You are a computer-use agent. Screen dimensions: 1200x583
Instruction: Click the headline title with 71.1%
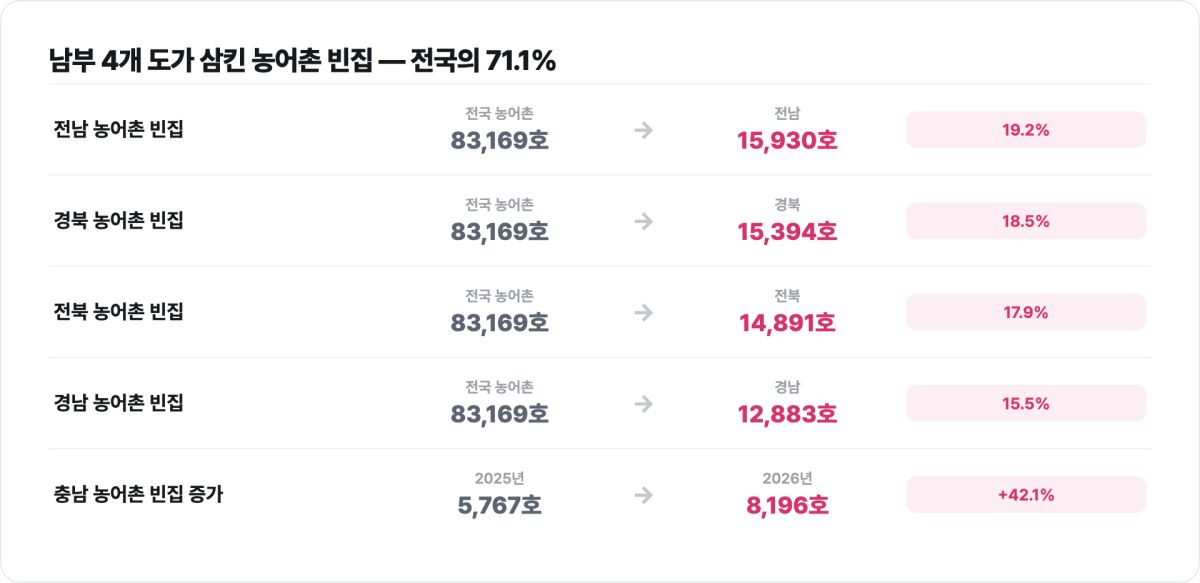303,61
